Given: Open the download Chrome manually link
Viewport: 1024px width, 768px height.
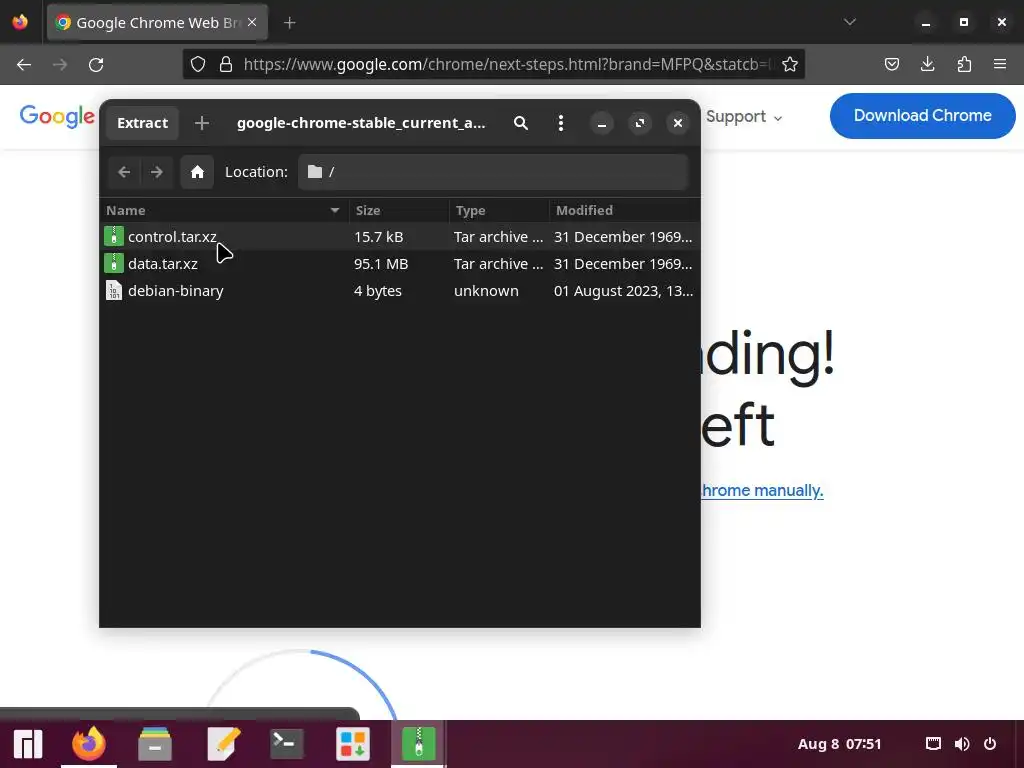Looking at the screenshot, I should [x=762, y=490].
